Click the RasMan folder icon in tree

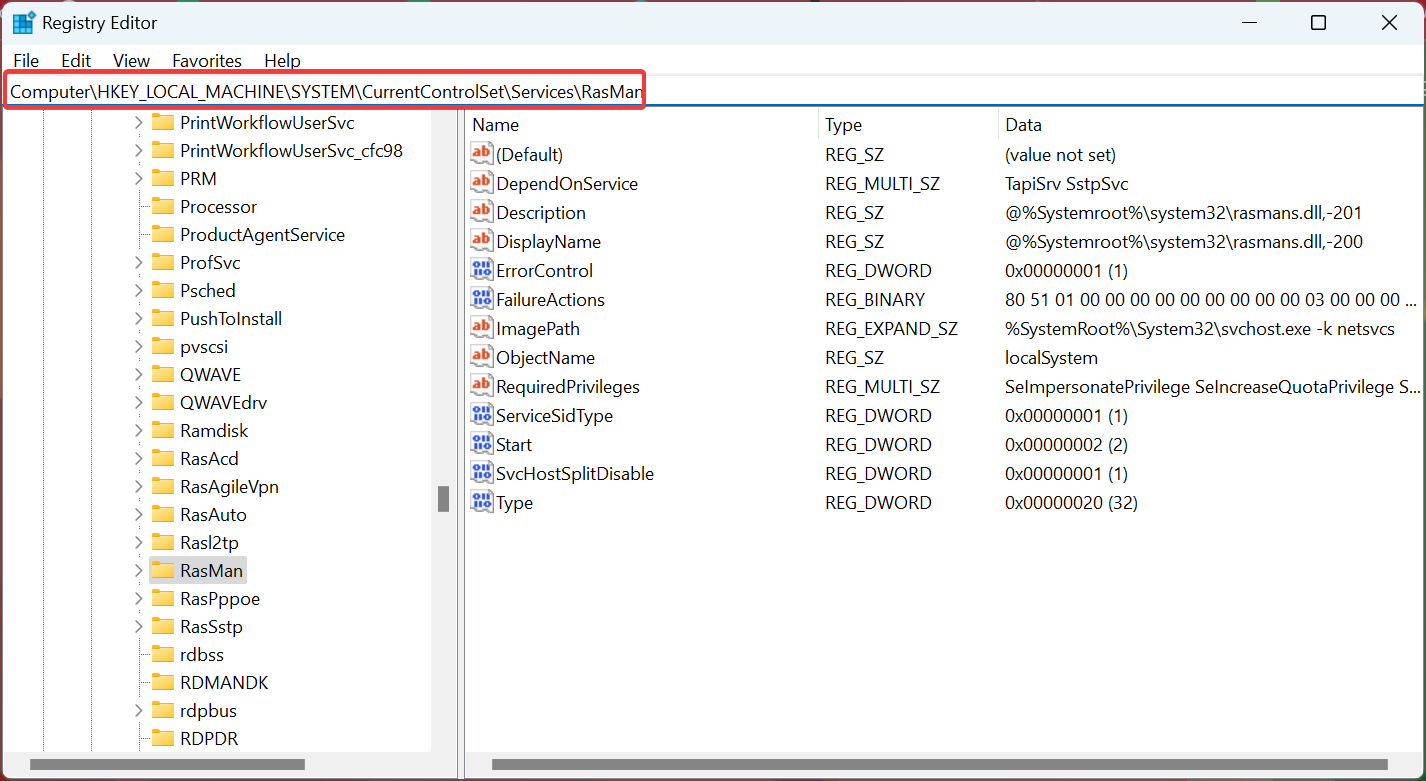[x=163, y=571]
